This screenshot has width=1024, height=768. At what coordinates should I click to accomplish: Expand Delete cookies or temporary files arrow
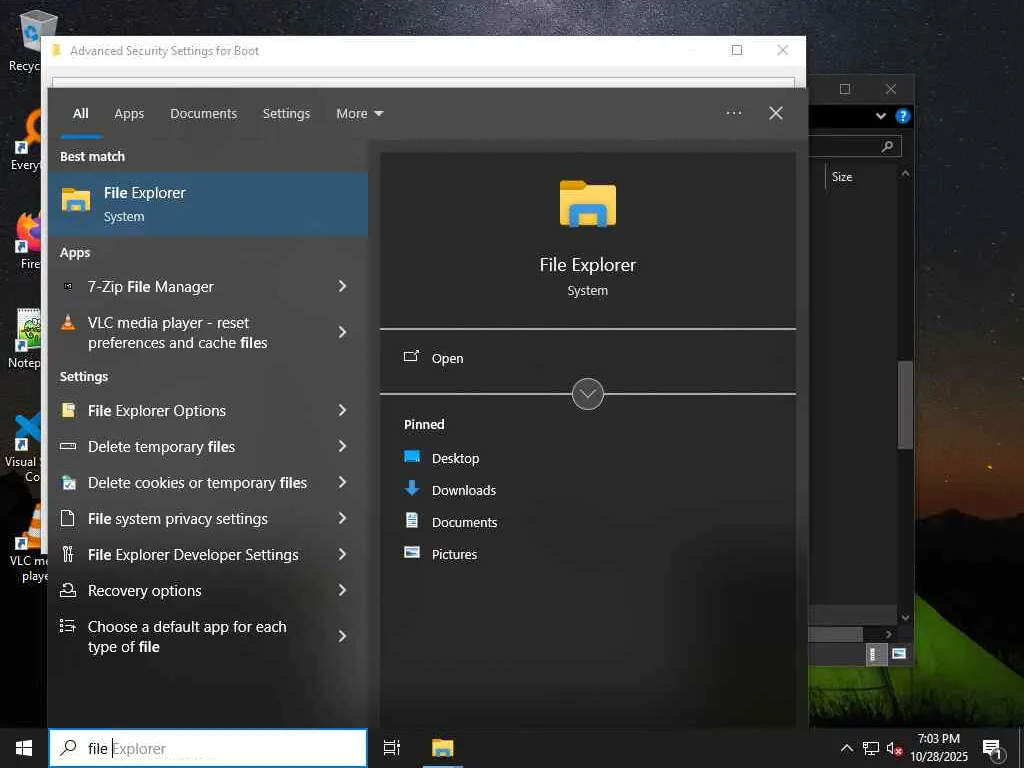(342, 482)
